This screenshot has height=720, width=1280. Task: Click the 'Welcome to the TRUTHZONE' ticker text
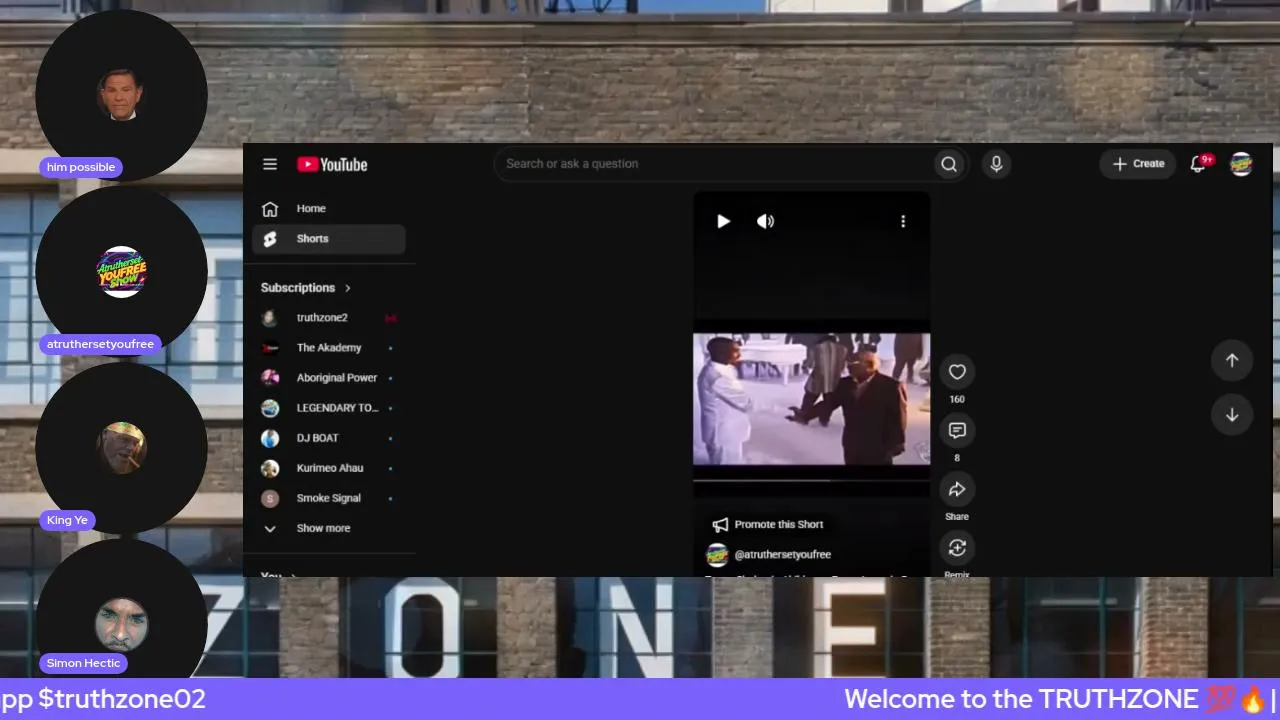1021,699
